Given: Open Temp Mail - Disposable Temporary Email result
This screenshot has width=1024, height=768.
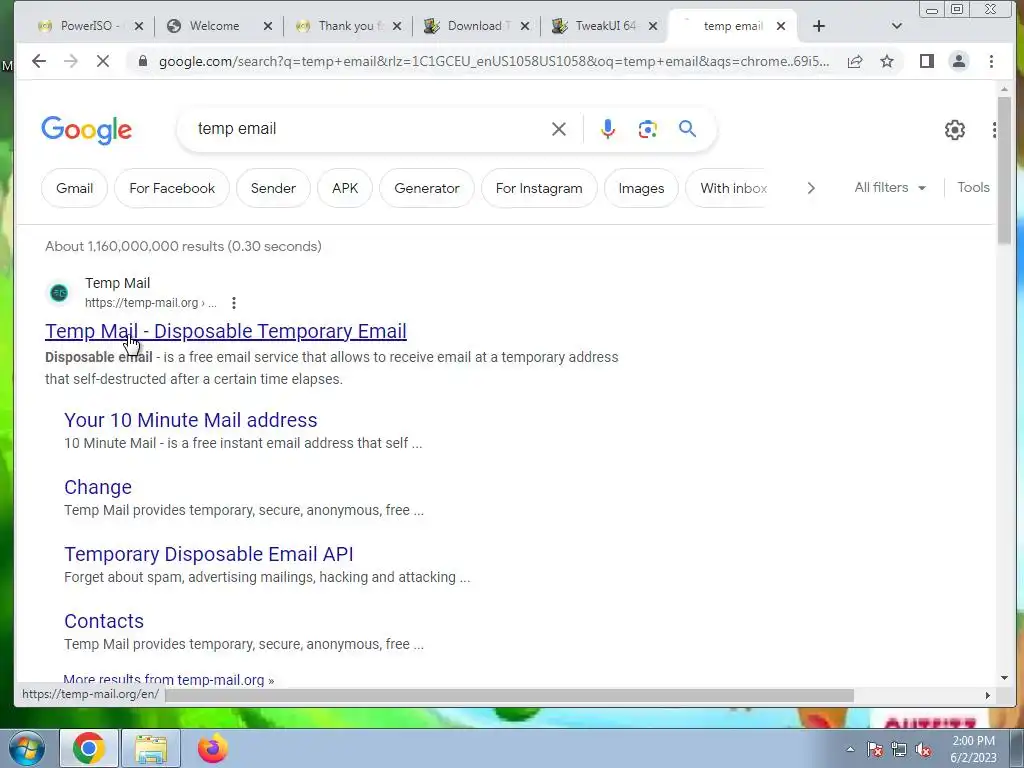Looking at the screenshot, I should (226, 331).
